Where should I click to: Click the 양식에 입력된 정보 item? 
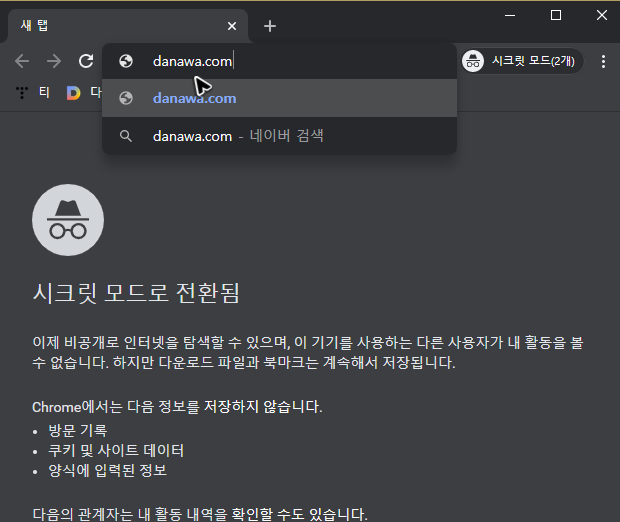107,470
